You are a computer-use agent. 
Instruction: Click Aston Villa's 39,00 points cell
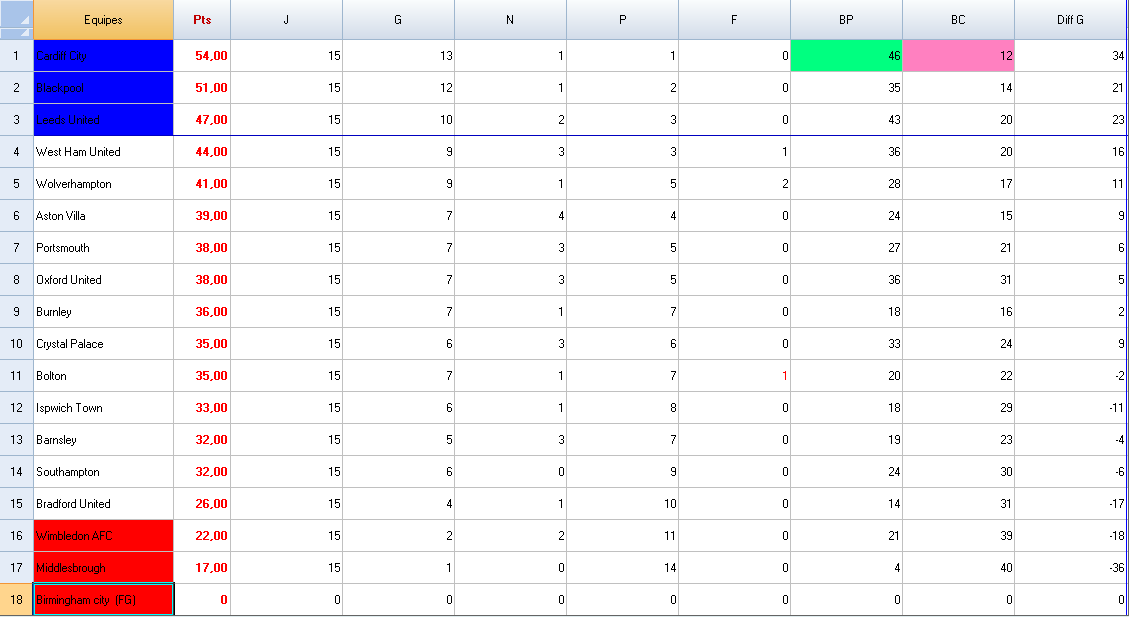click(x=202, y=215)
